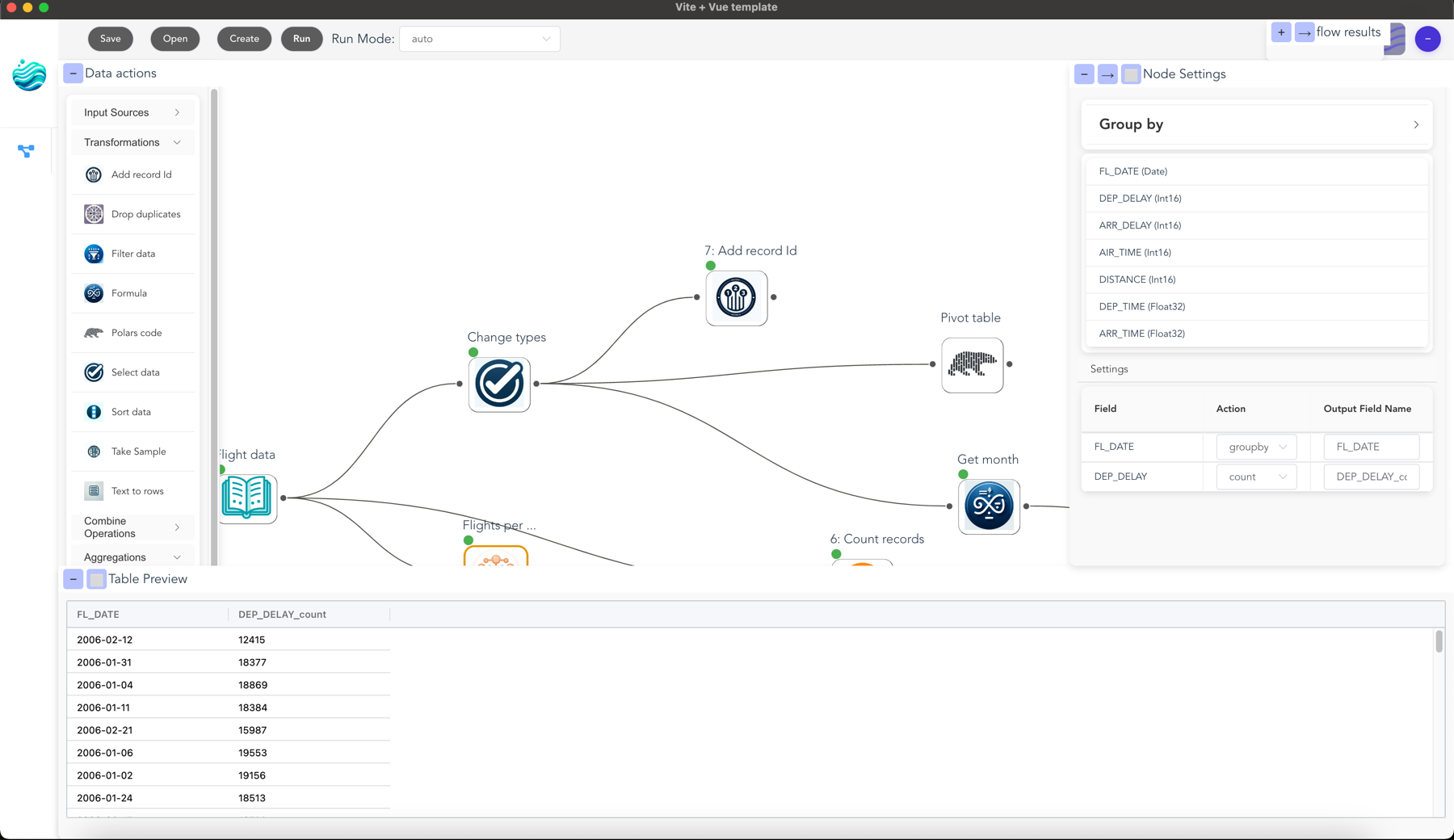Minimize the Node Settings panel
This screenshot has height=840, width=1454.
(1084, 73)
